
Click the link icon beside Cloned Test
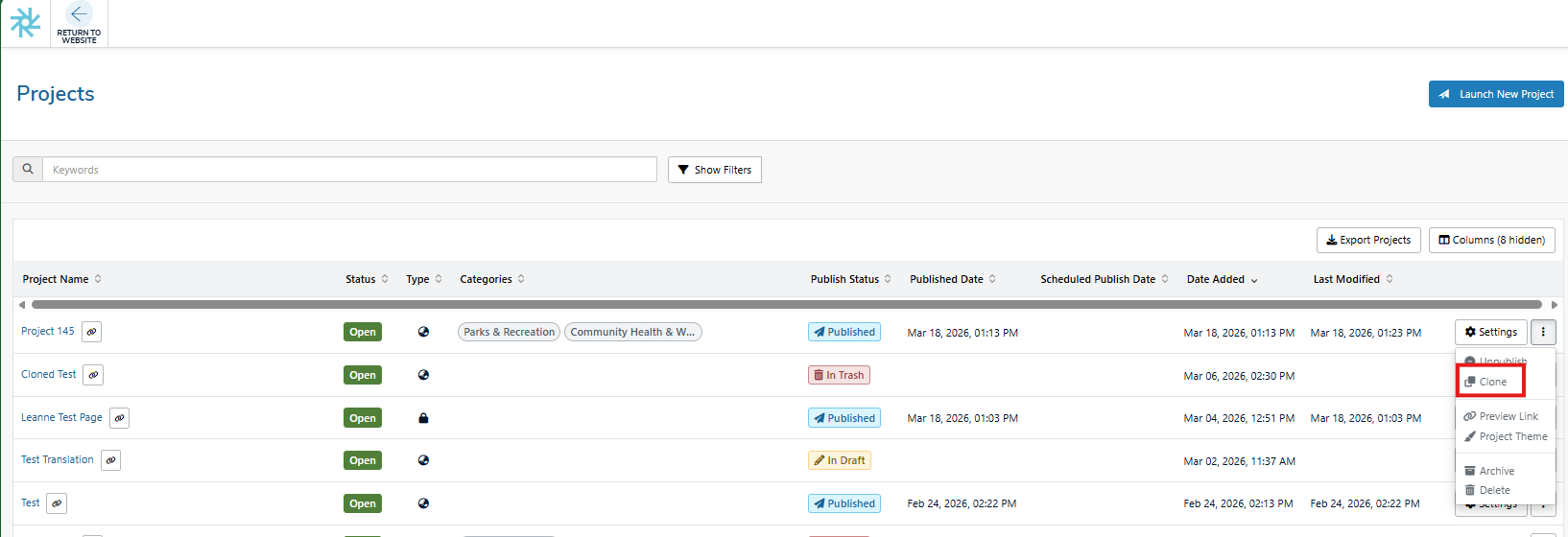point(93,375)
